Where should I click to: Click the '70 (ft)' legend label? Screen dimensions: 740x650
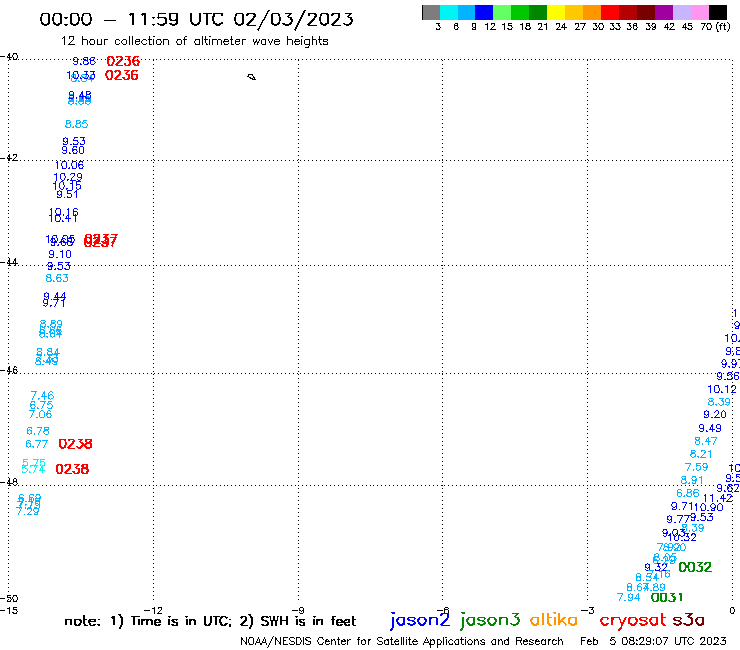point(715,27)
